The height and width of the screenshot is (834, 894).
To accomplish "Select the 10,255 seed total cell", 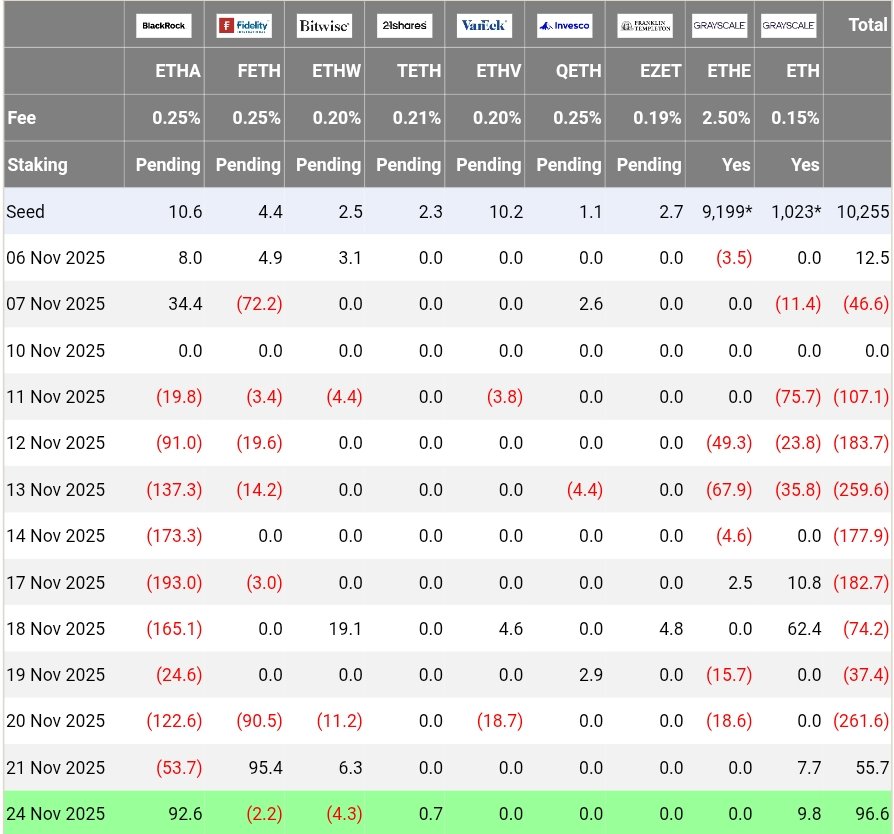I will (864, 212).
